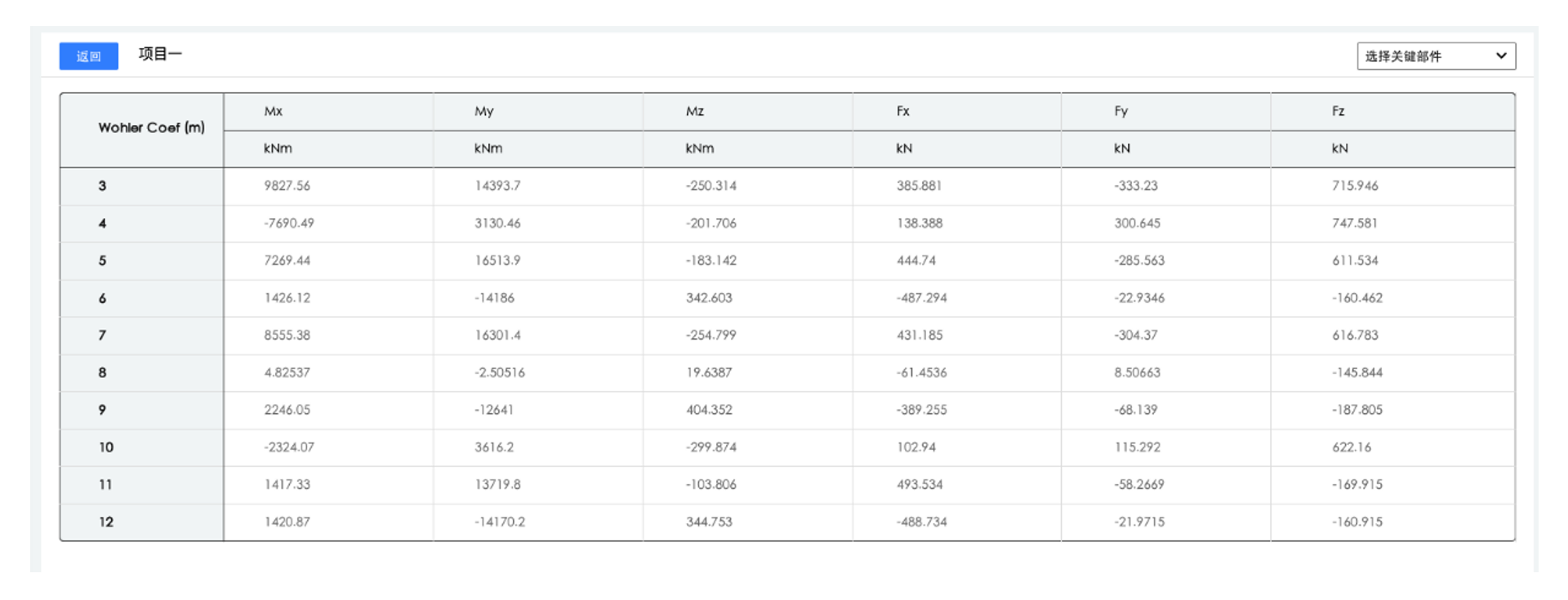Select the Mx column header
Screen dimensions: 1568x600
(x=273, y=111)
